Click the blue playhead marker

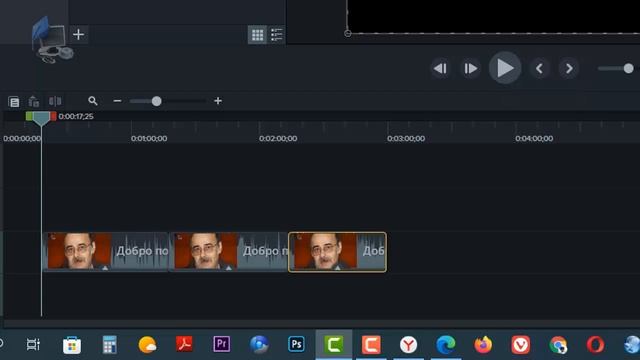coord(41,118)
